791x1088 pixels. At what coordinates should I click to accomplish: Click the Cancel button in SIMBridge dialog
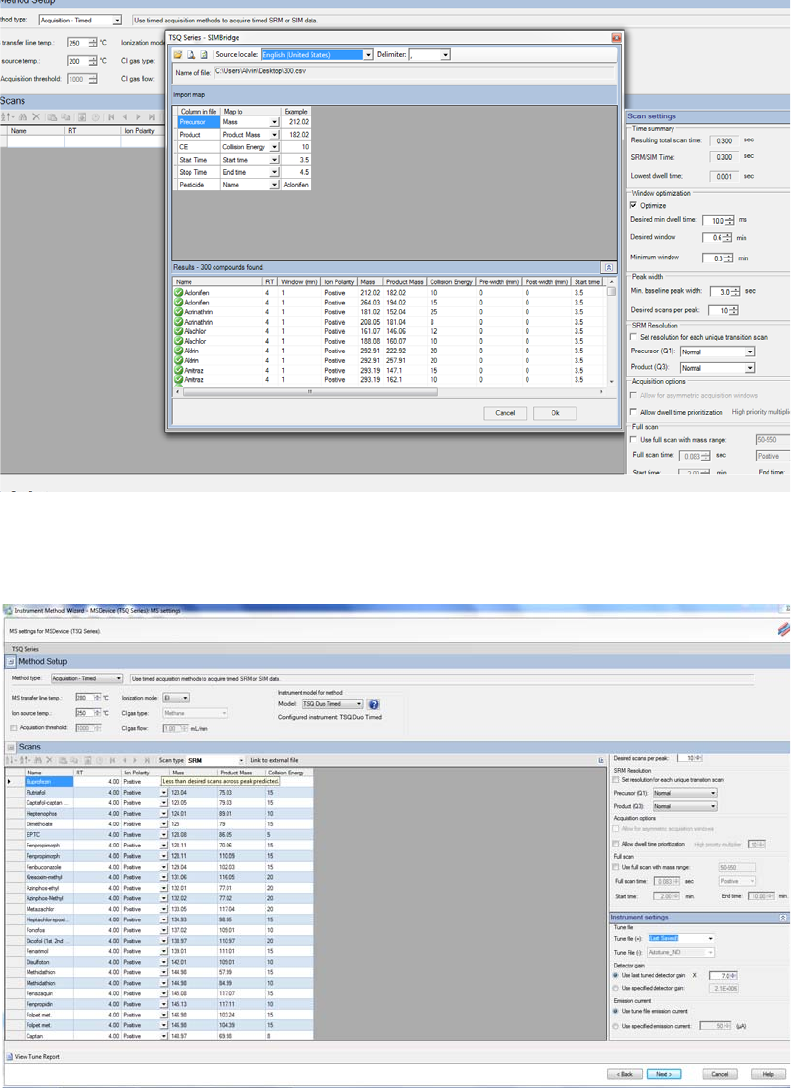tap(505, 413)
